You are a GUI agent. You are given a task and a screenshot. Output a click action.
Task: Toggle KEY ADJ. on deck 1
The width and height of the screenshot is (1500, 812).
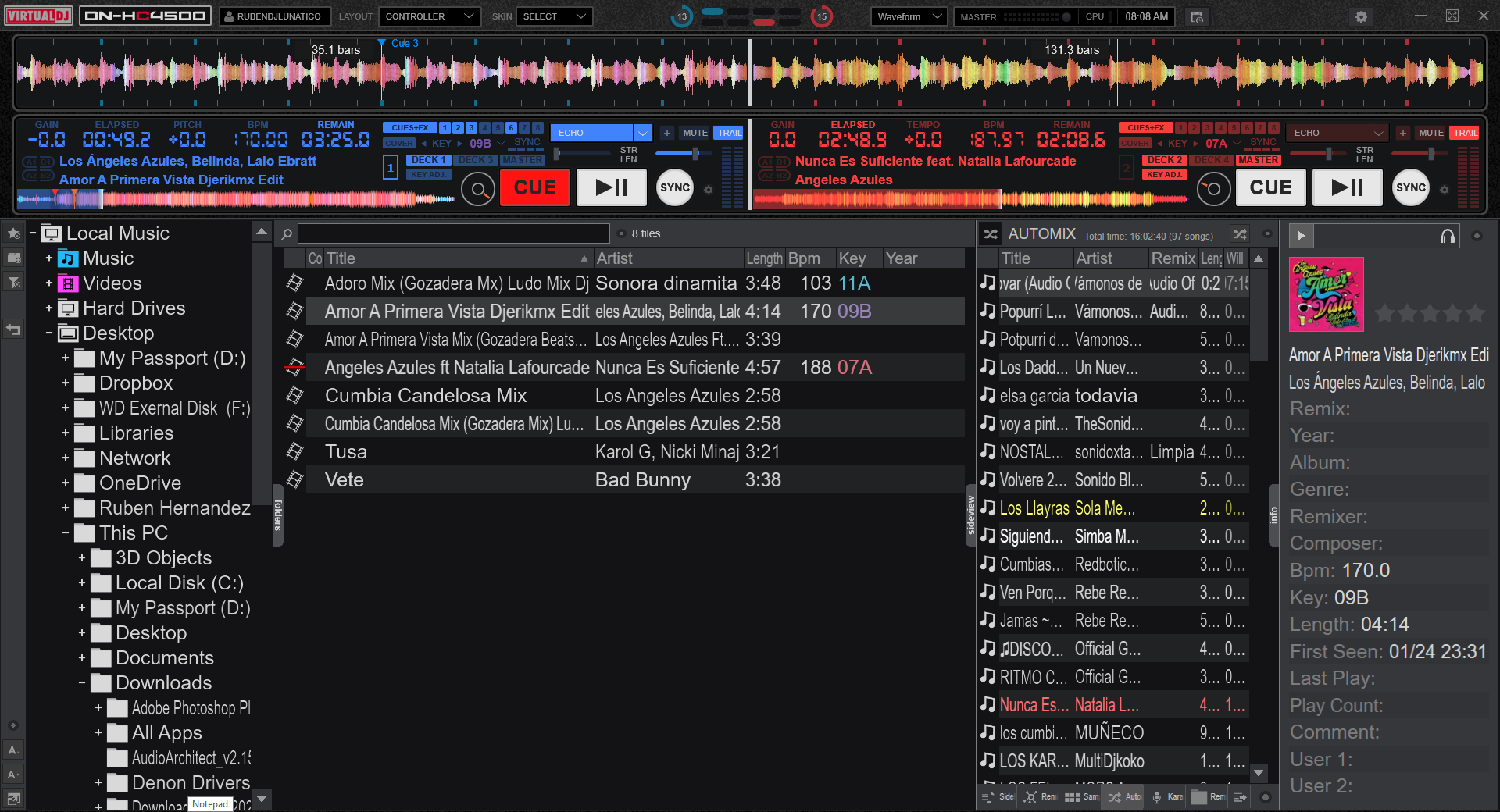click(428, 175)
